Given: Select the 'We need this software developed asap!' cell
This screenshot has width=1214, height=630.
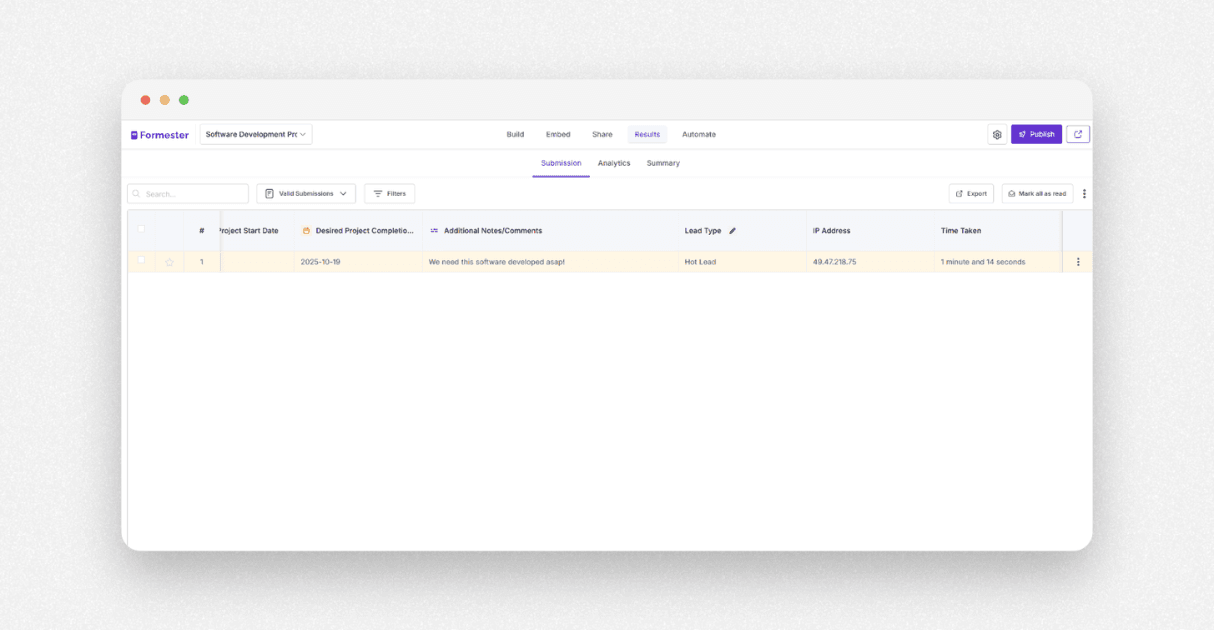Looking at the screenshot, I should (550, 262).
